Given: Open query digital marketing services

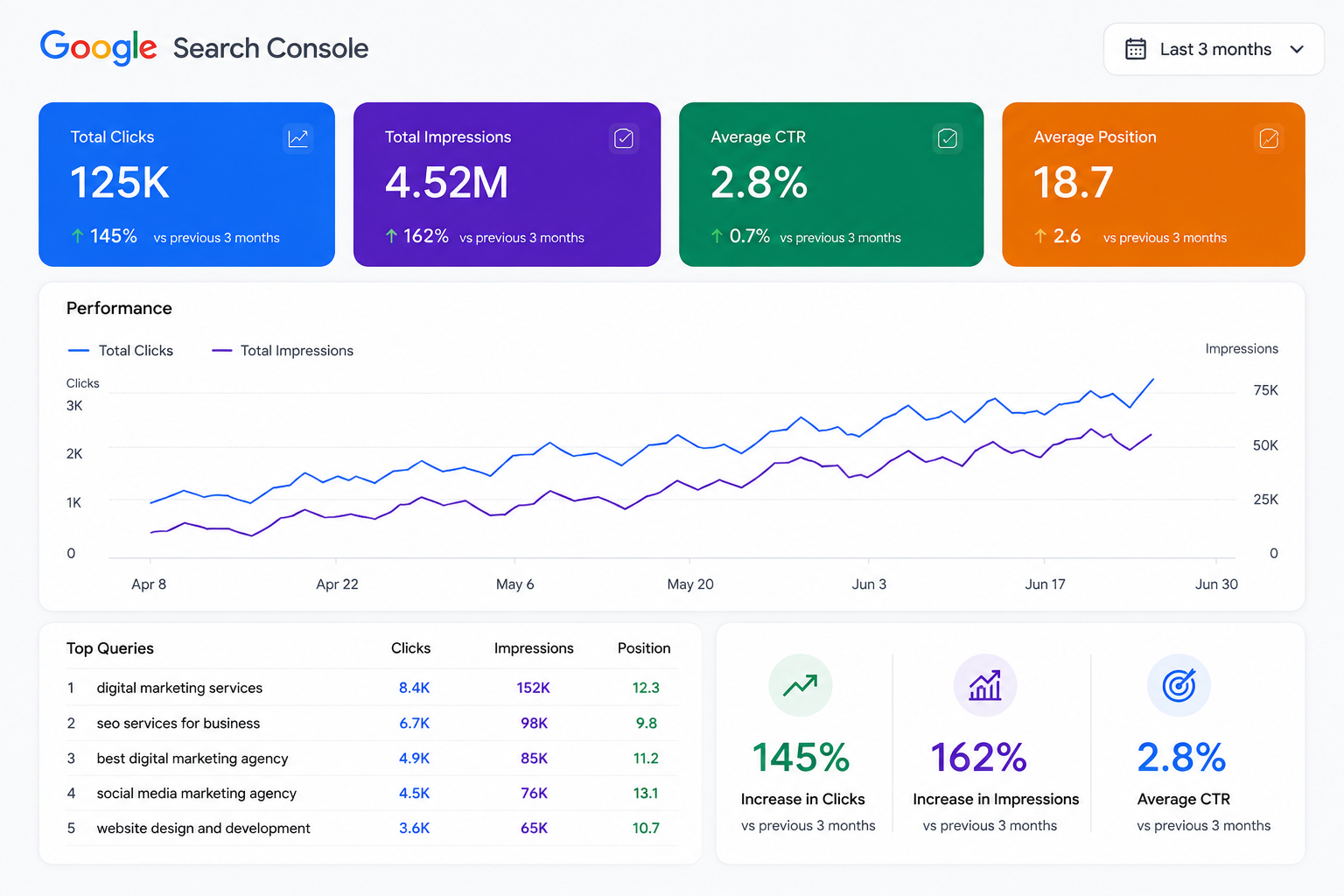Looking at the screenshot, I should point(179,688).
